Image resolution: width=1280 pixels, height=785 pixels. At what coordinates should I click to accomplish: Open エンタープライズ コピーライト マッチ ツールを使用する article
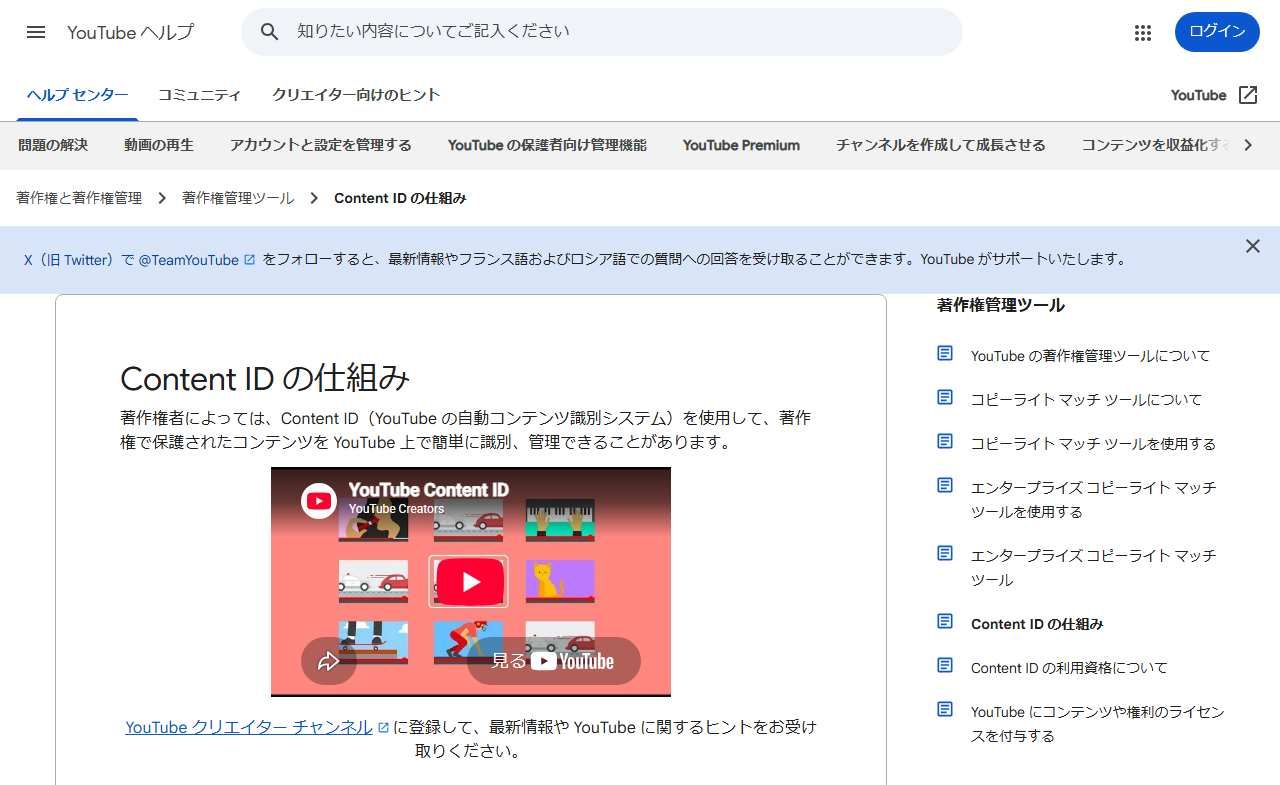coord(1094,499)
